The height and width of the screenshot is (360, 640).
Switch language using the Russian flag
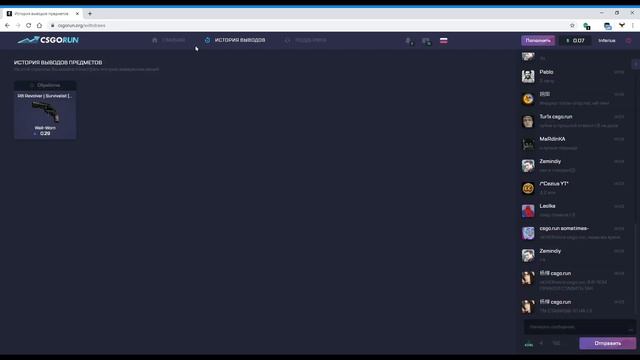(444, 40)
